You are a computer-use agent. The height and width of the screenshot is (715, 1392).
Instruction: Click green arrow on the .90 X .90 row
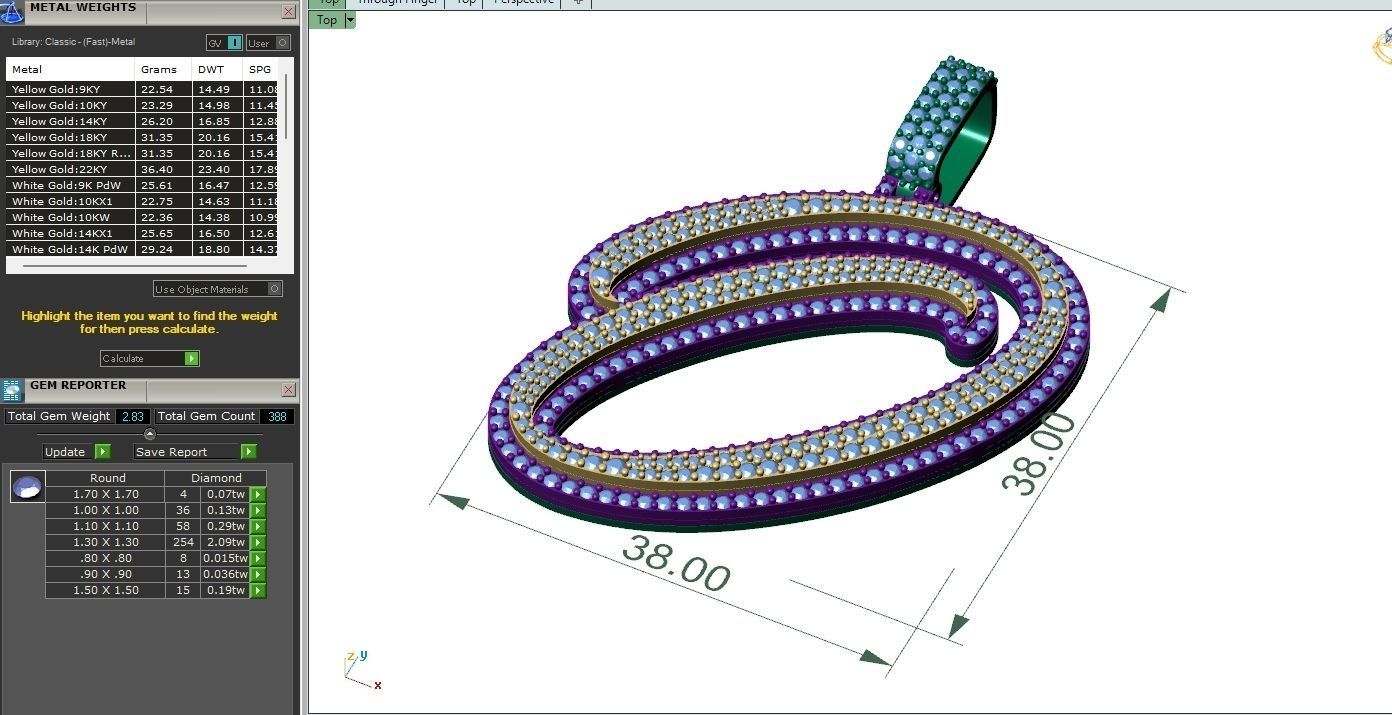(x=258, y=574)
